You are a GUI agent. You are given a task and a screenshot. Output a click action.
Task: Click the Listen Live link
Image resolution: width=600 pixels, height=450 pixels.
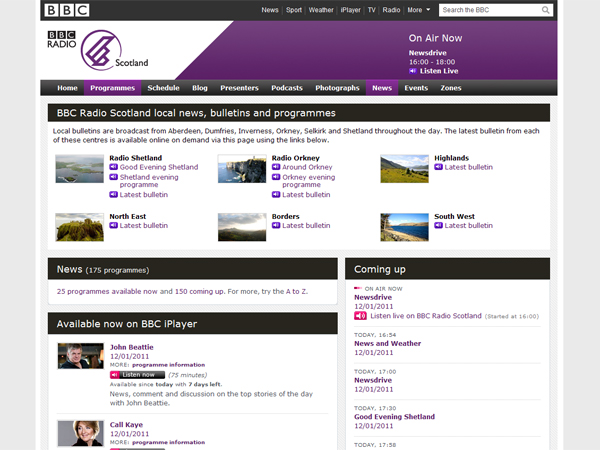(439, 71)
